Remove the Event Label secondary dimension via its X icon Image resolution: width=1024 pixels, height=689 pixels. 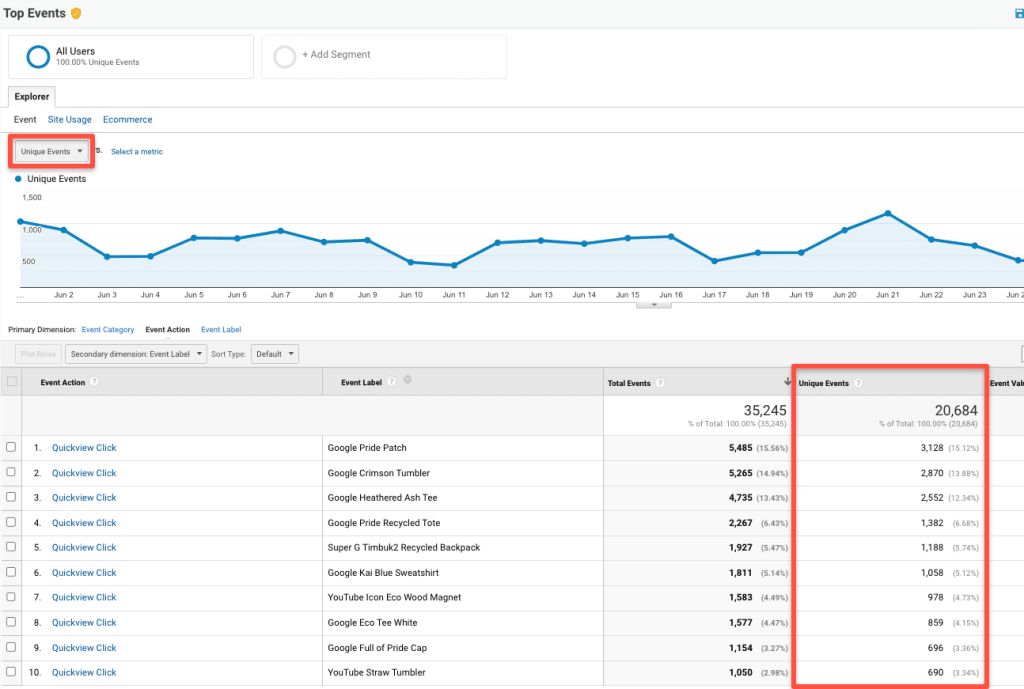[409, 380]
